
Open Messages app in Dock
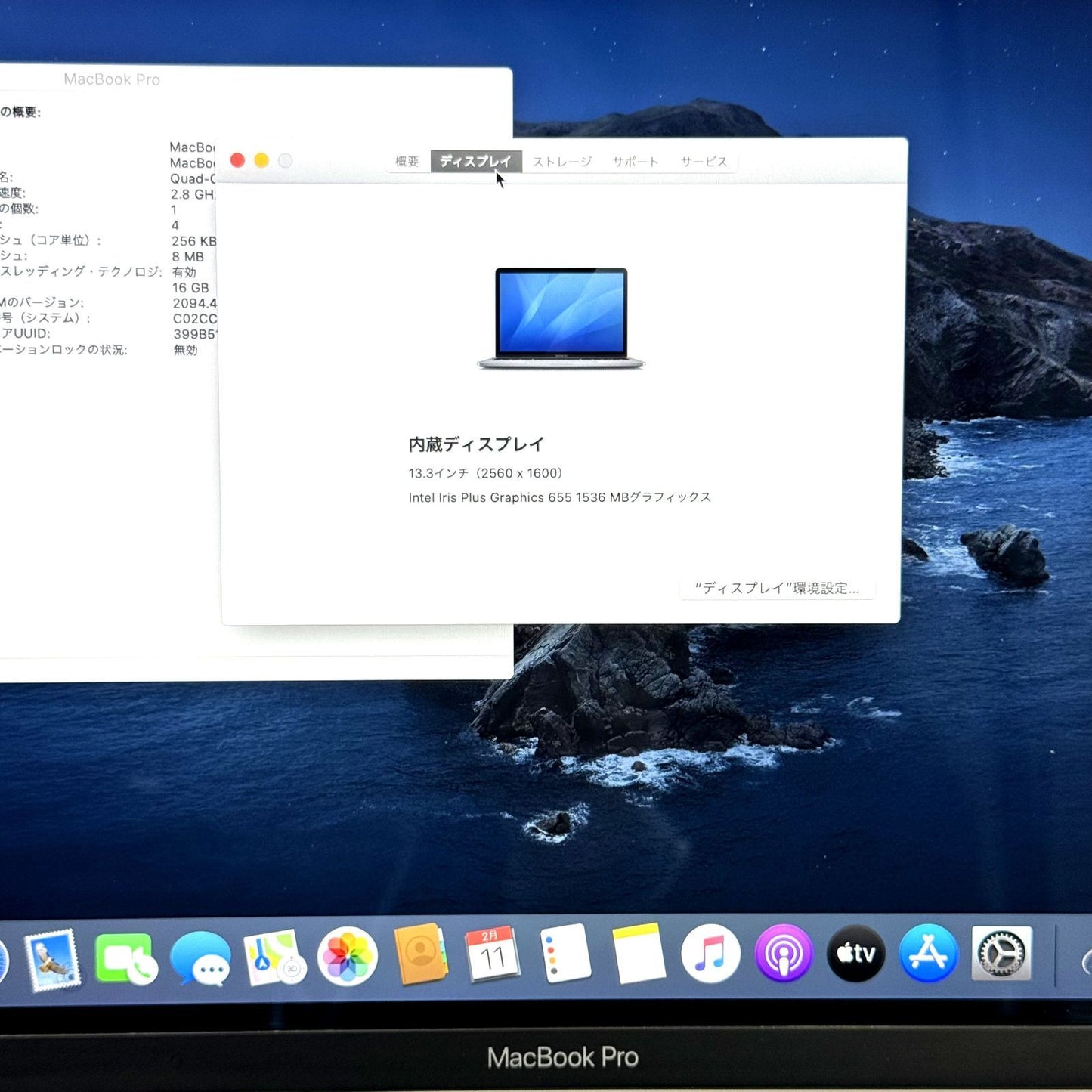point(200,958)
